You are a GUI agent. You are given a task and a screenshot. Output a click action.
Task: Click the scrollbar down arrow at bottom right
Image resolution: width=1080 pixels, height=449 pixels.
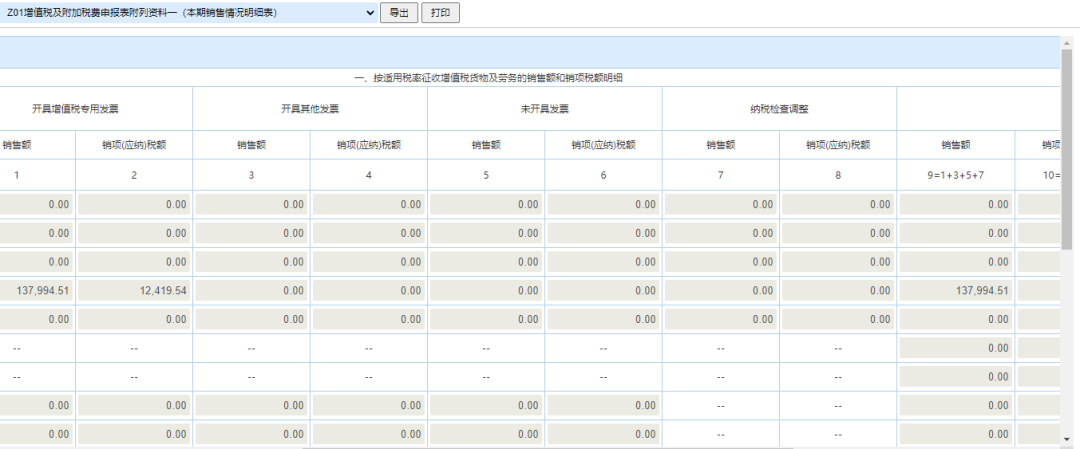(x=1067, y=439)
